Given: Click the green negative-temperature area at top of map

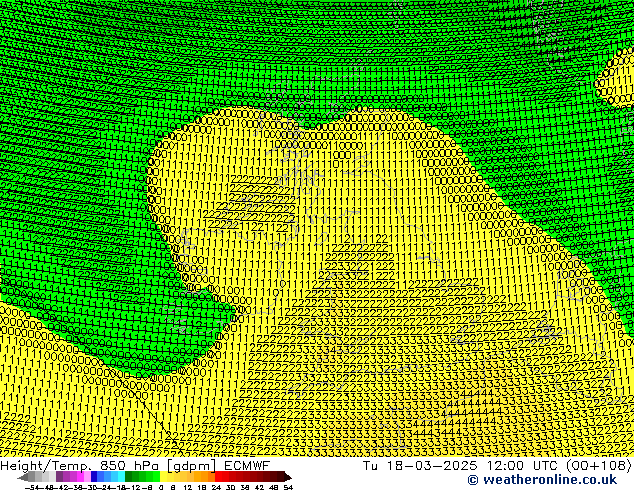Looking at the screenshot, I should click(x=300, y=50).
